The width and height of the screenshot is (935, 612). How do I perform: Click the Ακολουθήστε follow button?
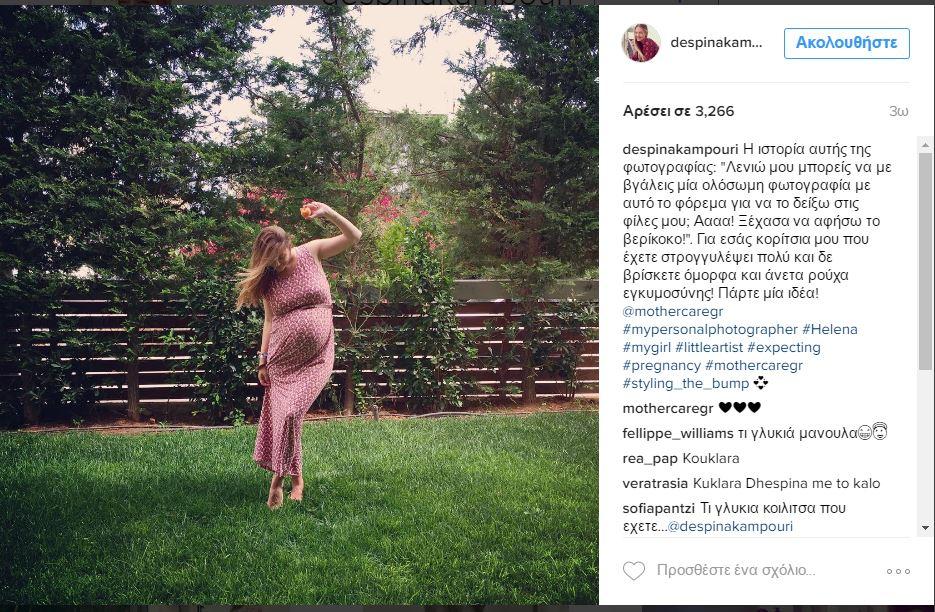point(847,43)
